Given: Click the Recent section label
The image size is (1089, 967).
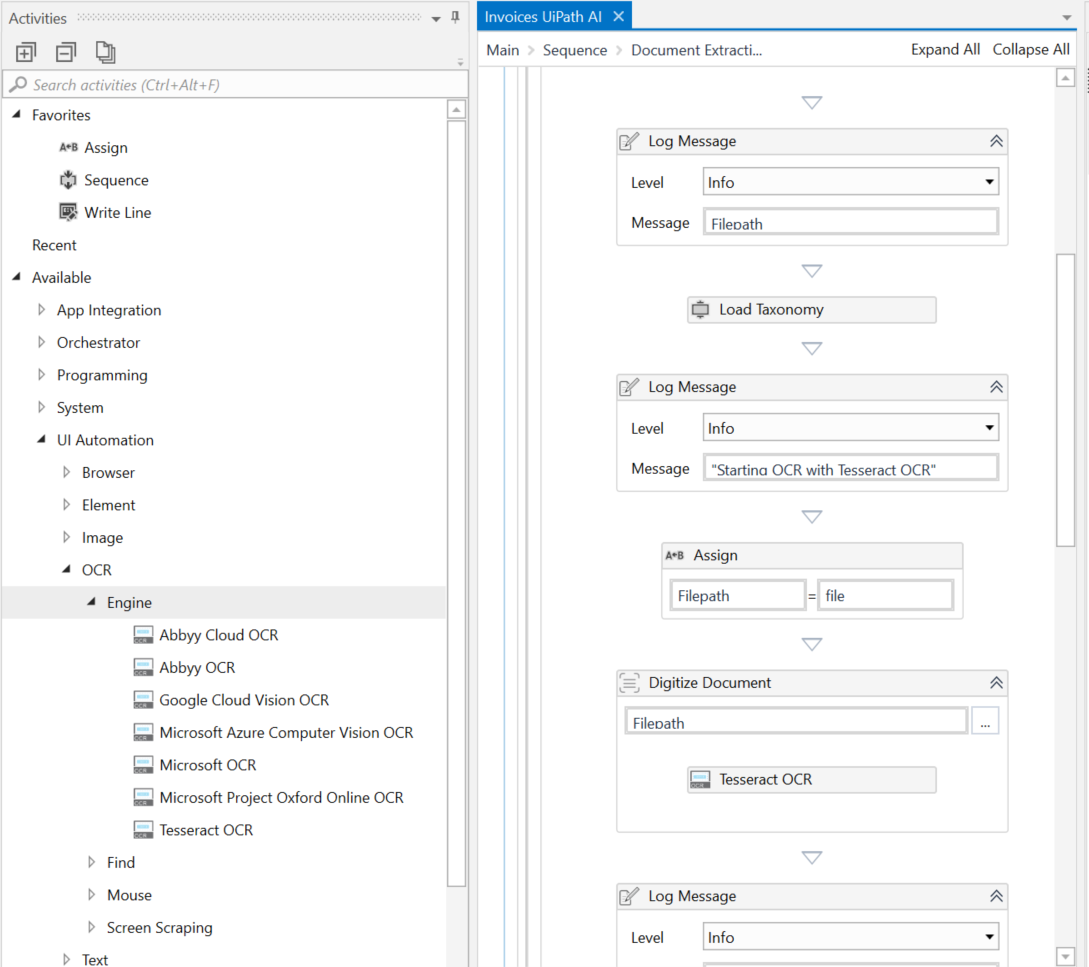Looking at the screenshot, I should (x=54, y=245).
